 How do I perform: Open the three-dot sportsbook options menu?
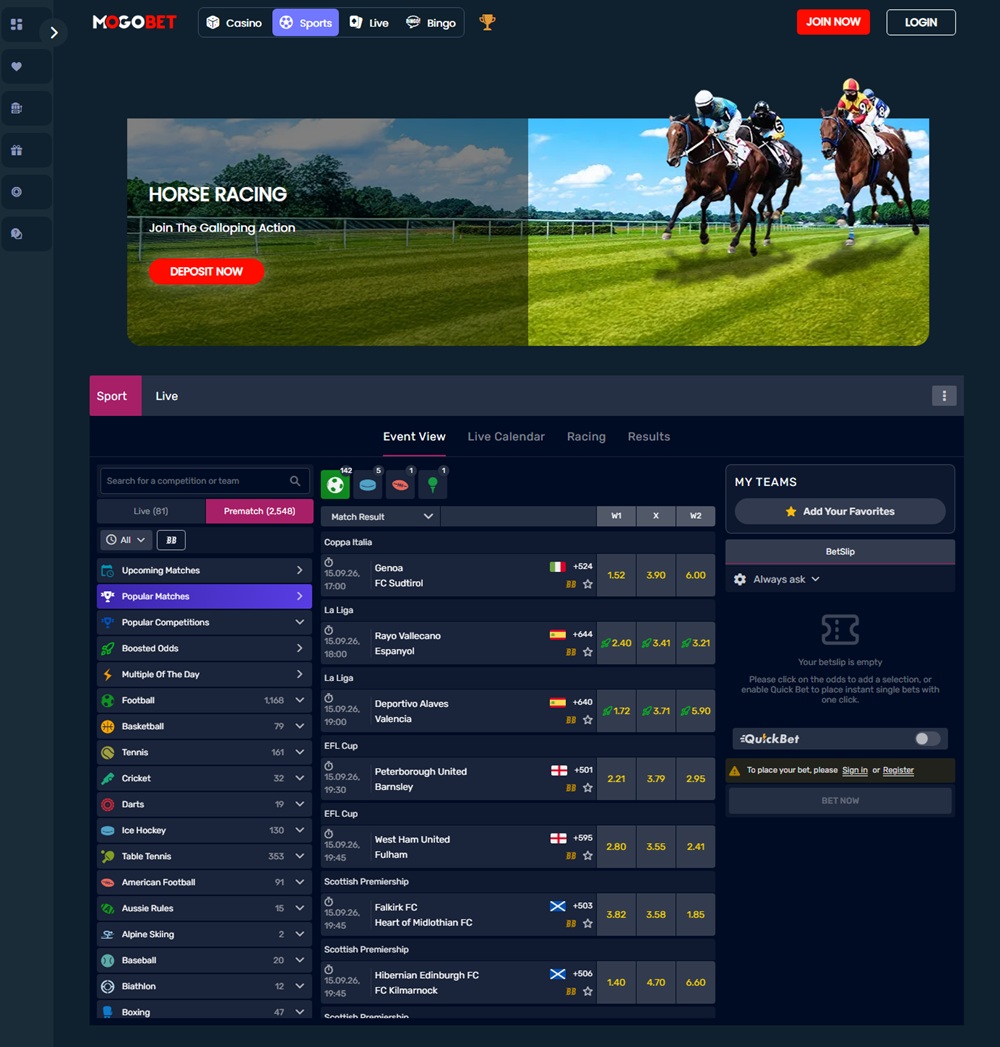coord(944,395)
